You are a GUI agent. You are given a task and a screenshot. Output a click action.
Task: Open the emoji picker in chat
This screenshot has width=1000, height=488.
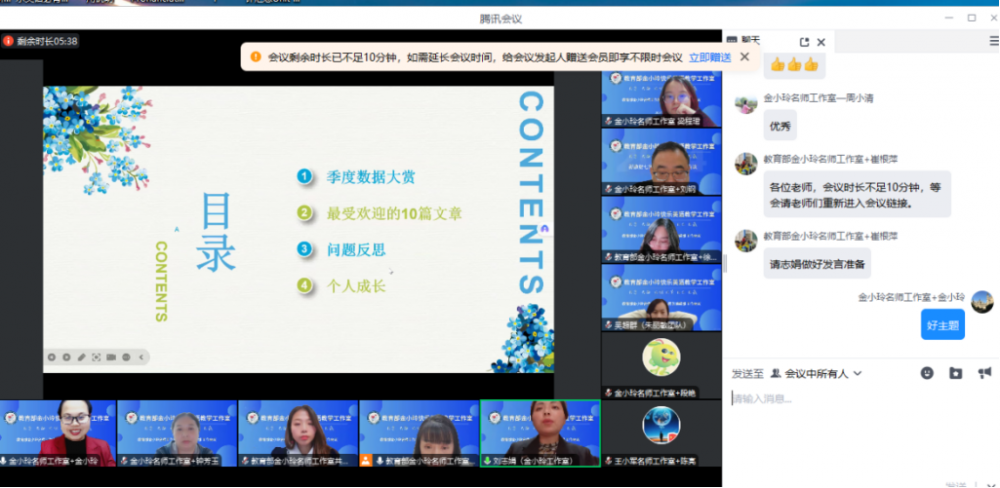click(x=927, y=373)
